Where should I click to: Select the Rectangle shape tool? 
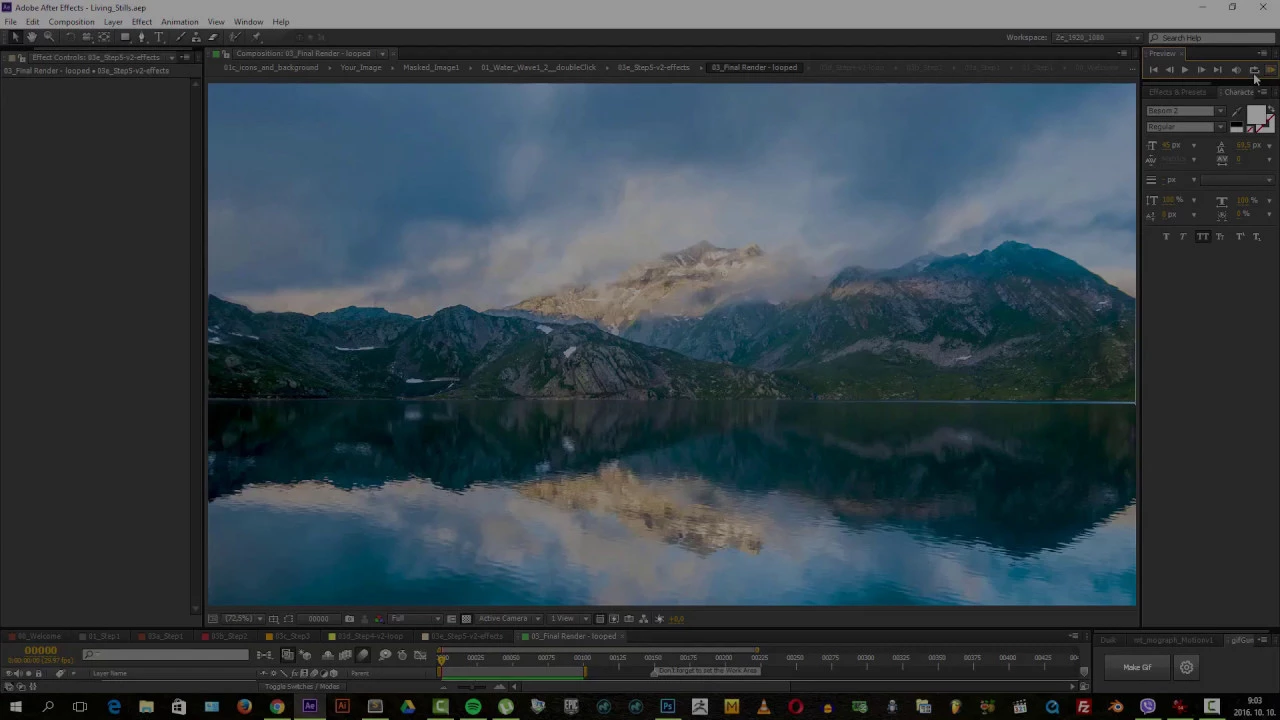(x=125, y=37)
